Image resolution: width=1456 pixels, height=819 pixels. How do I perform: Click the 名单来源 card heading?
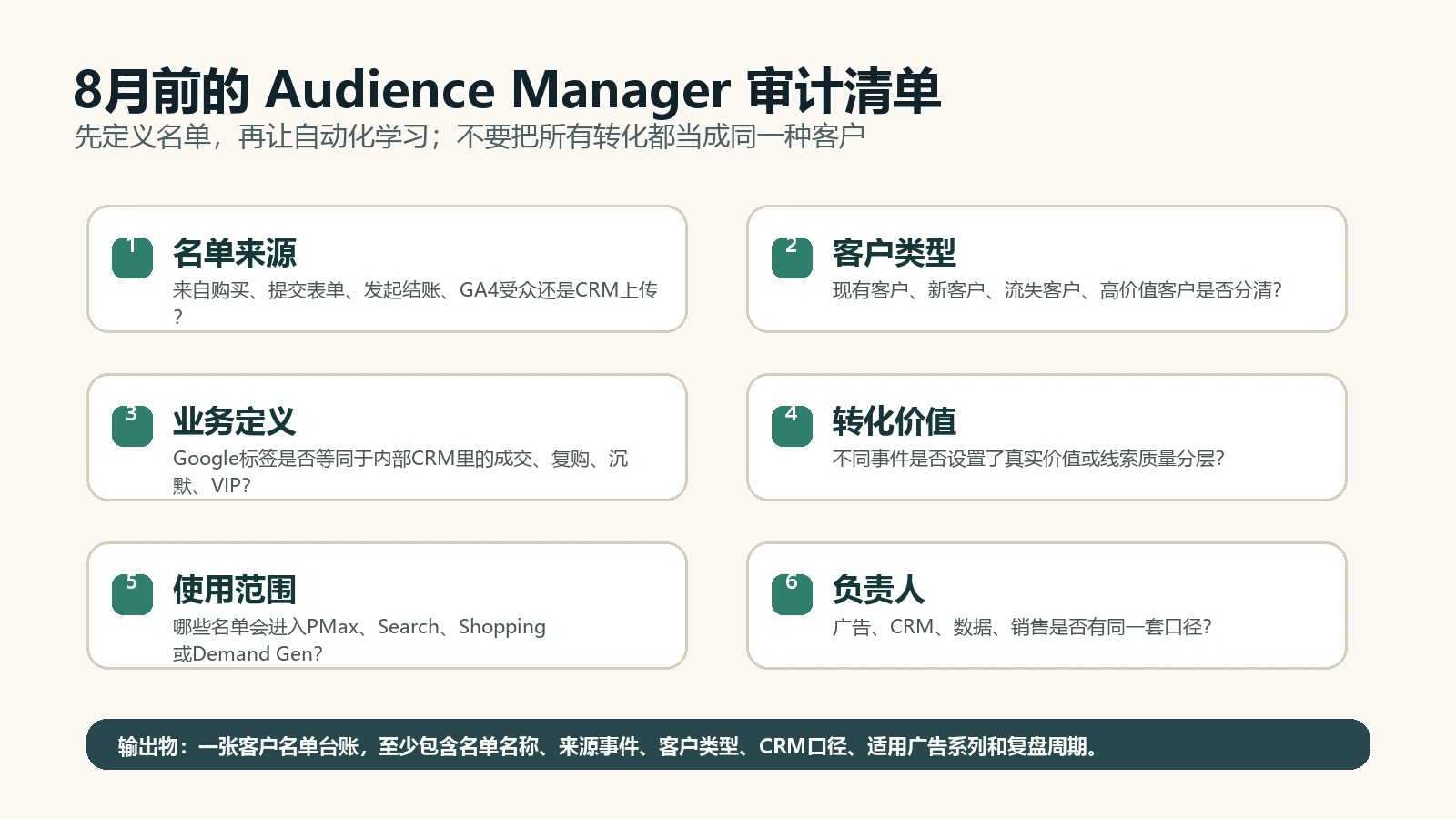235,253
